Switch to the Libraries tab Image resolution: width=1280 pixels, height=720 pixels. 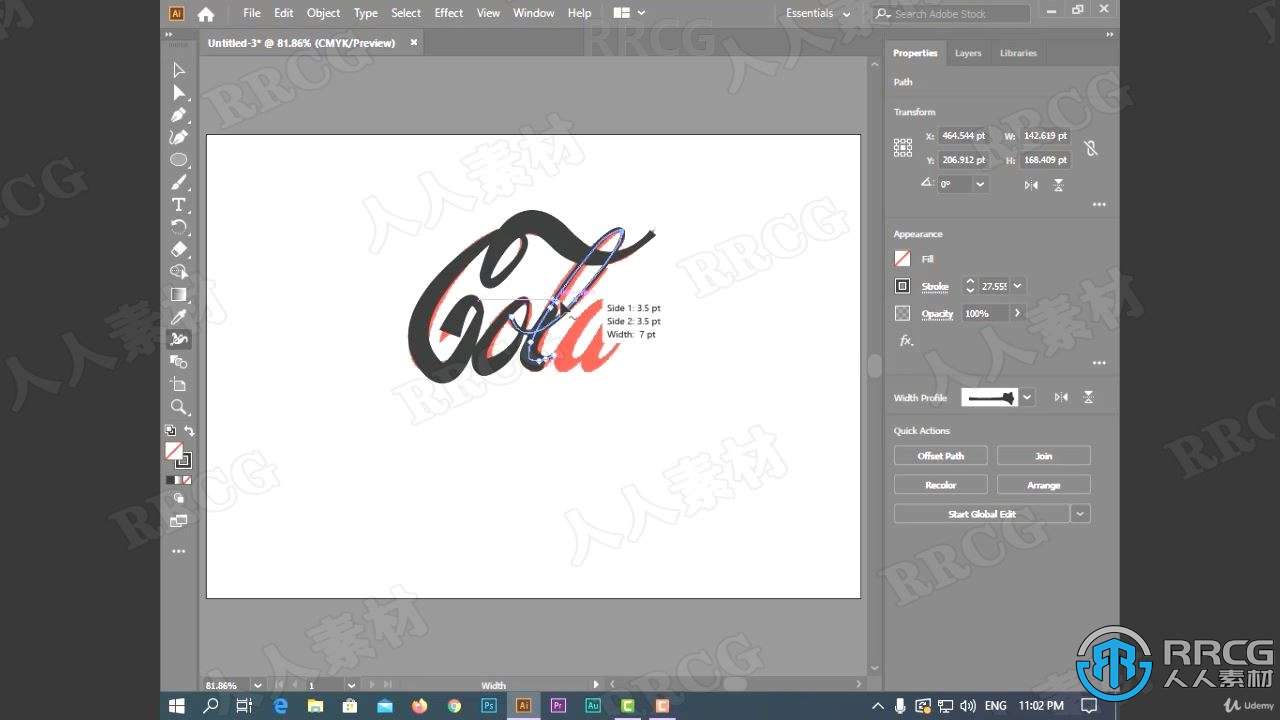tap(1018, 53)
